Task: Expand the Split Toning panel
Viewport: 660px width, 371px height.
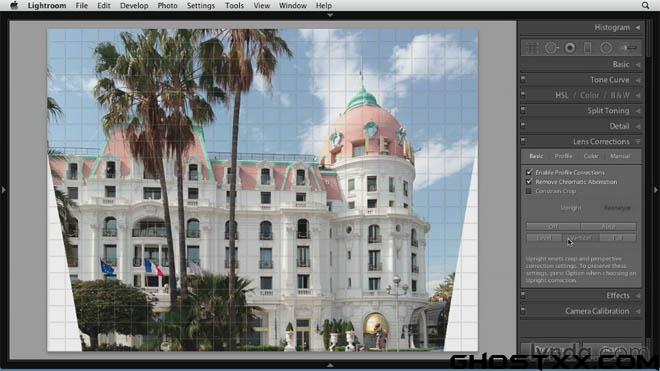Action: (638, 111)
